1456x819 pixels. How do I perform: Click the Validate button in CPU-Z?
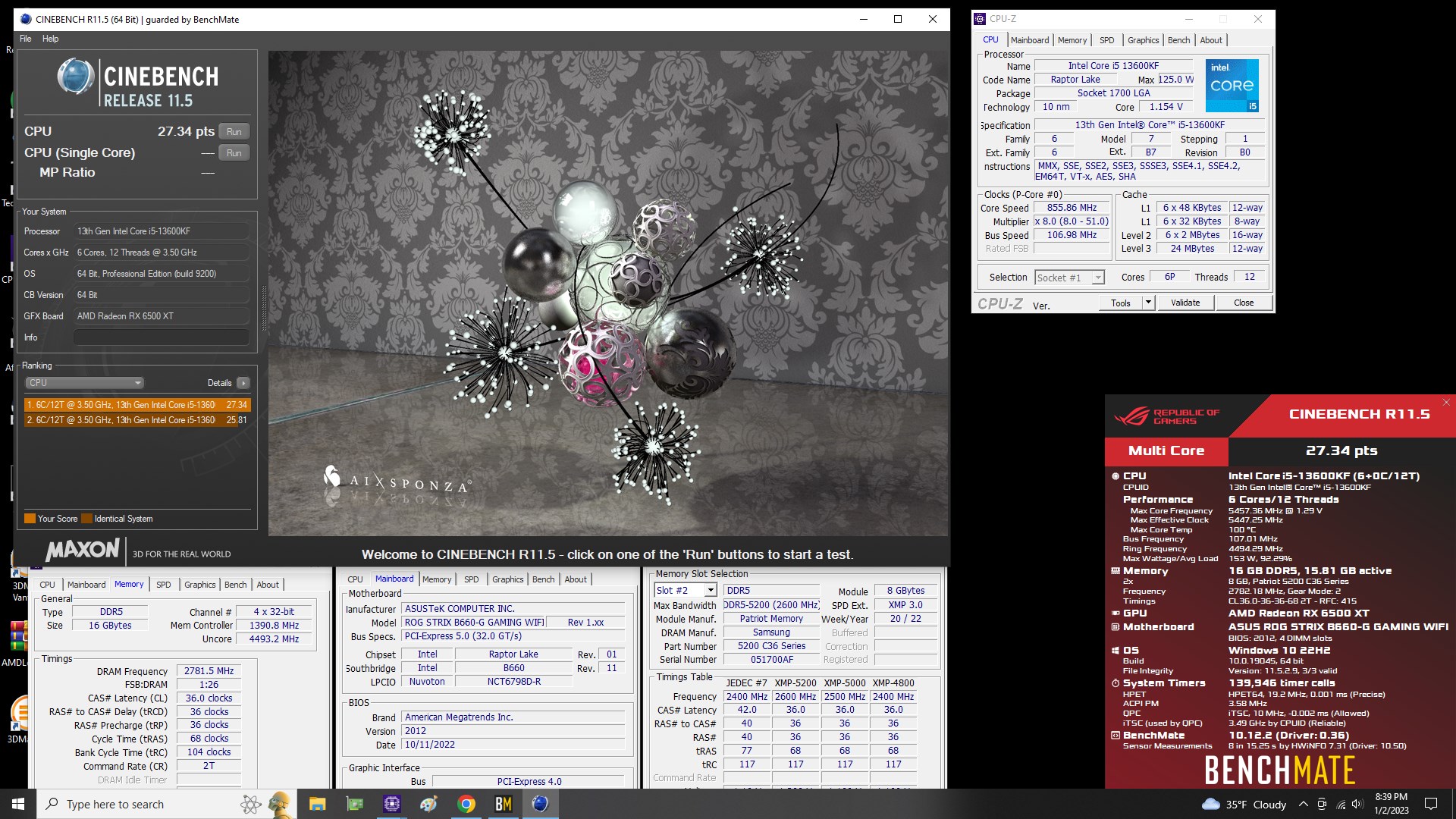1185,303
